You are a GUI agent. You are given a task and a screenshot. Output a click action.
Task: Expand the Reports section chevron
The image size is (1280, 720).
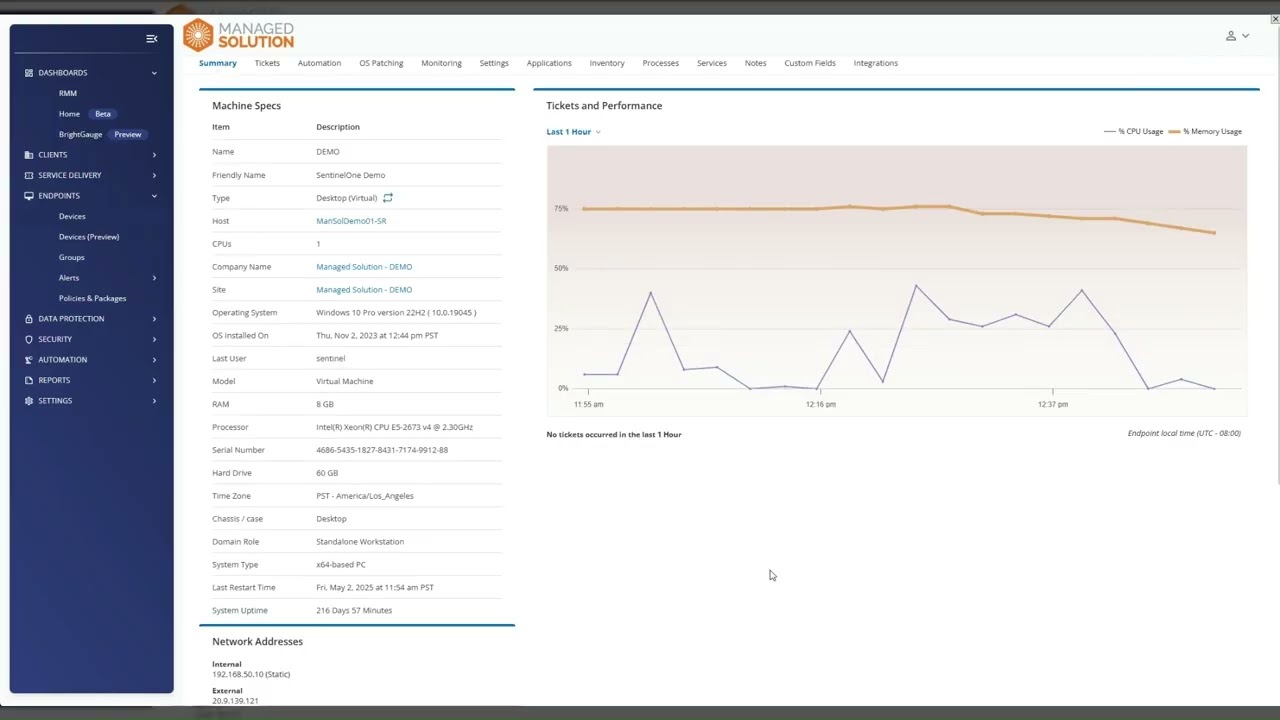154,380
